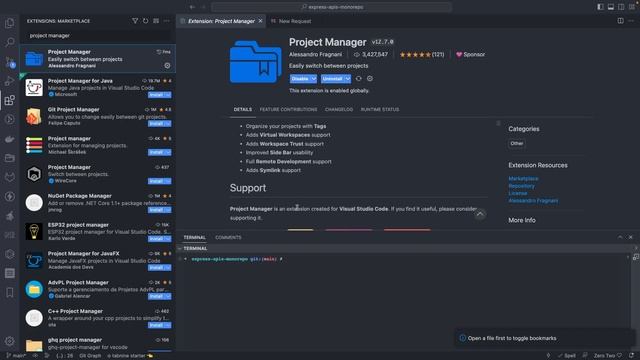
Task: Open Install dropdown for NuGet Package Manager
Action: tap(168, 210)
